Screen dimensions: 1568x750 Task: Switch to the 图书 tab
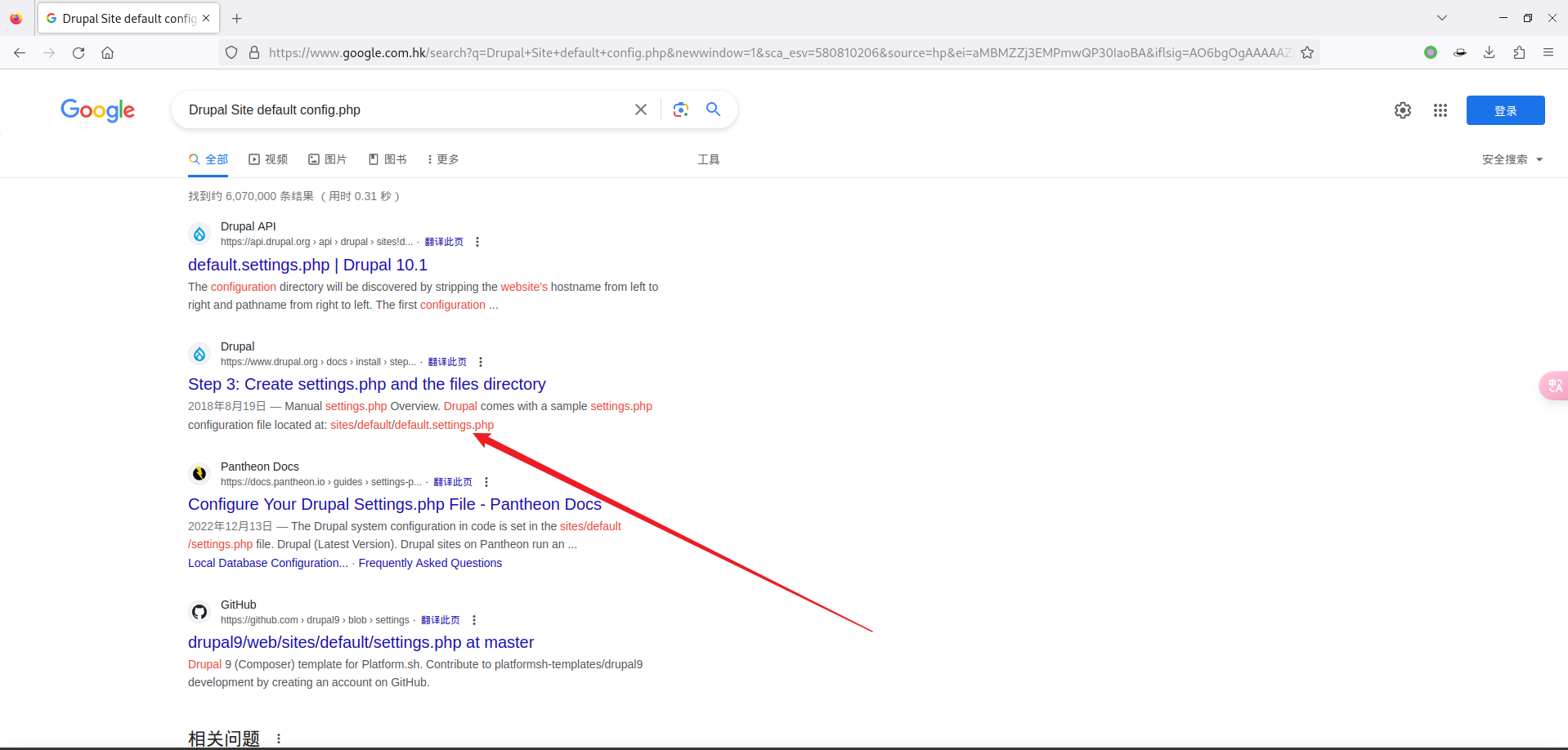[388, 159]
